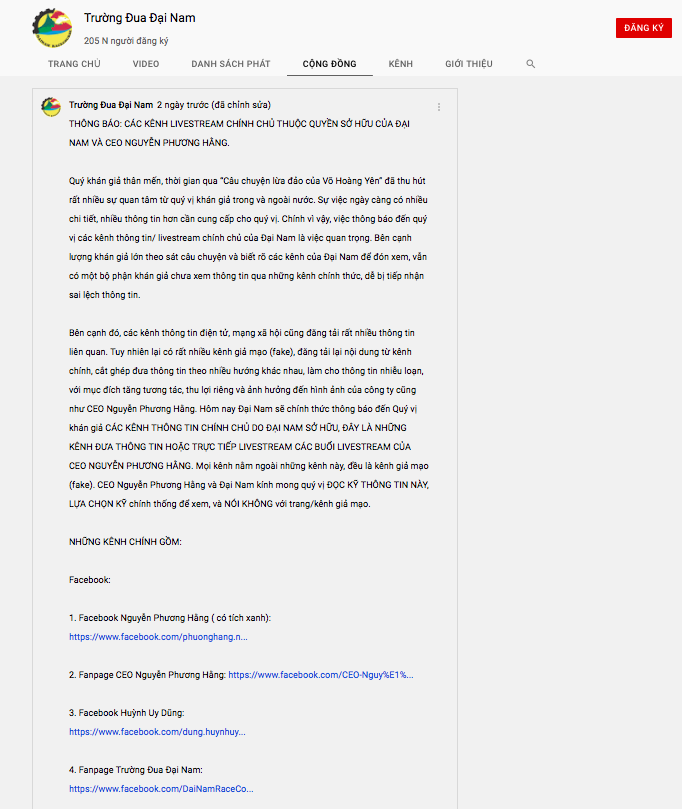Subscribe with the ĐĂNG KÝ button
The image size is (682, 809).
tap(643, 28)
